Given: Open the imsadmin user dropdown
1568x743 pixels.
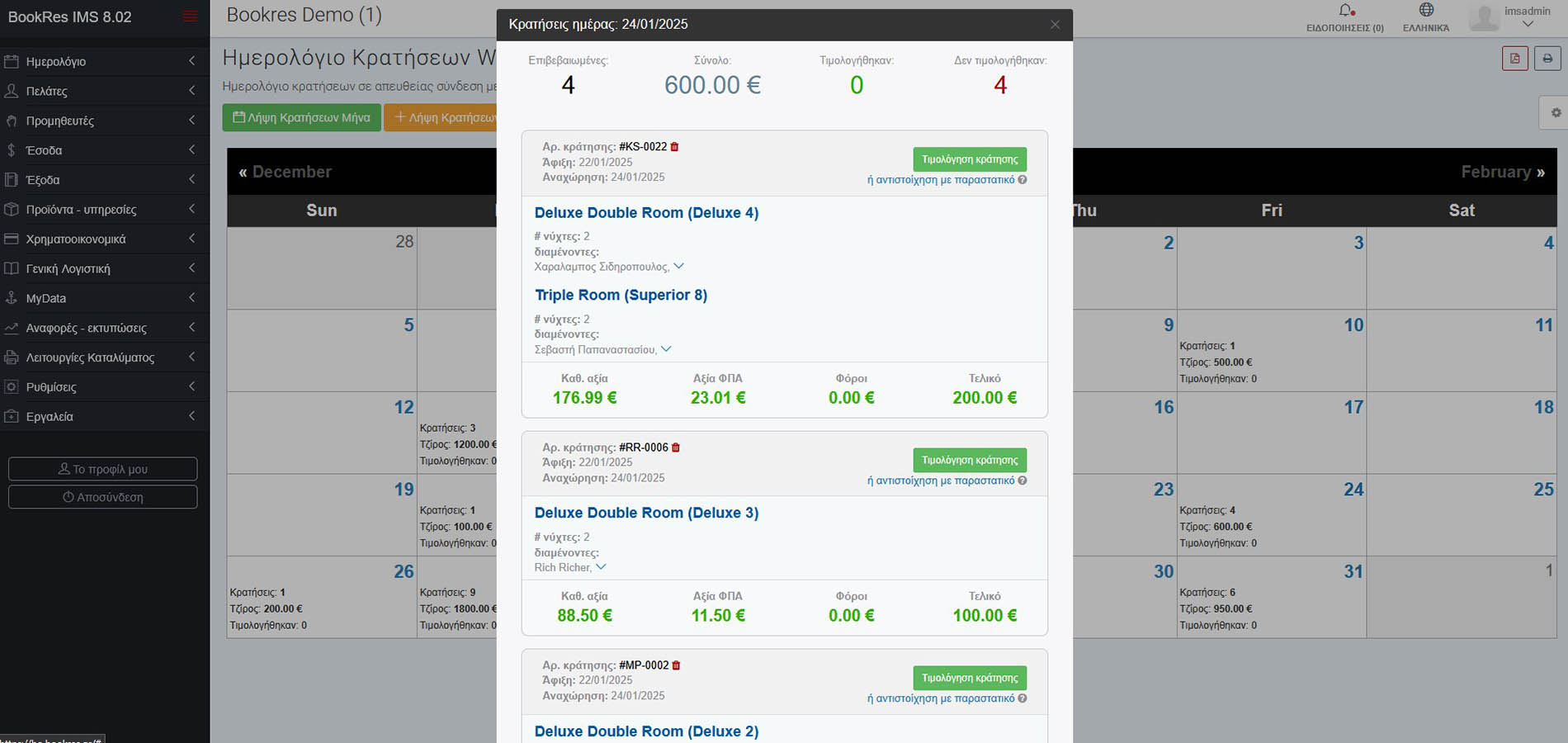Looking at the screenshot, I should pos(1527,17).
